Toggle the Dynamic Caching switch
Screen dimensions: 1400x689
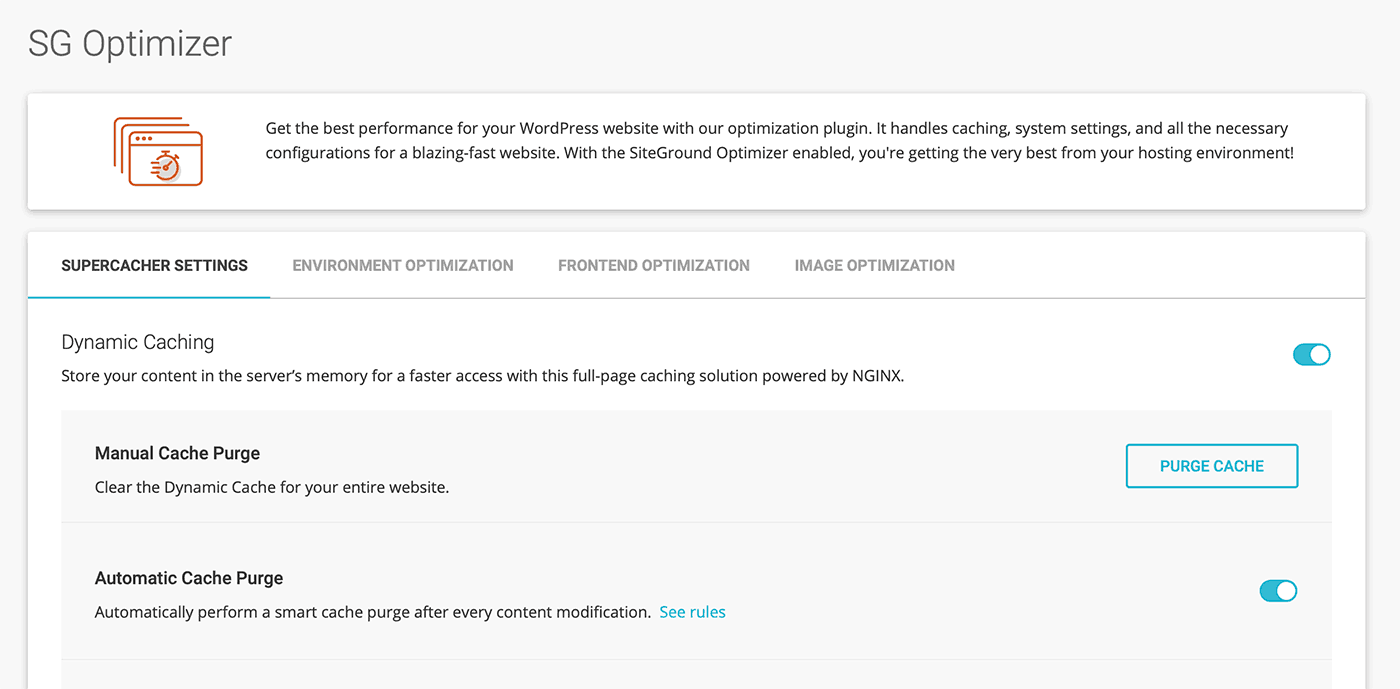[1312, 355]
